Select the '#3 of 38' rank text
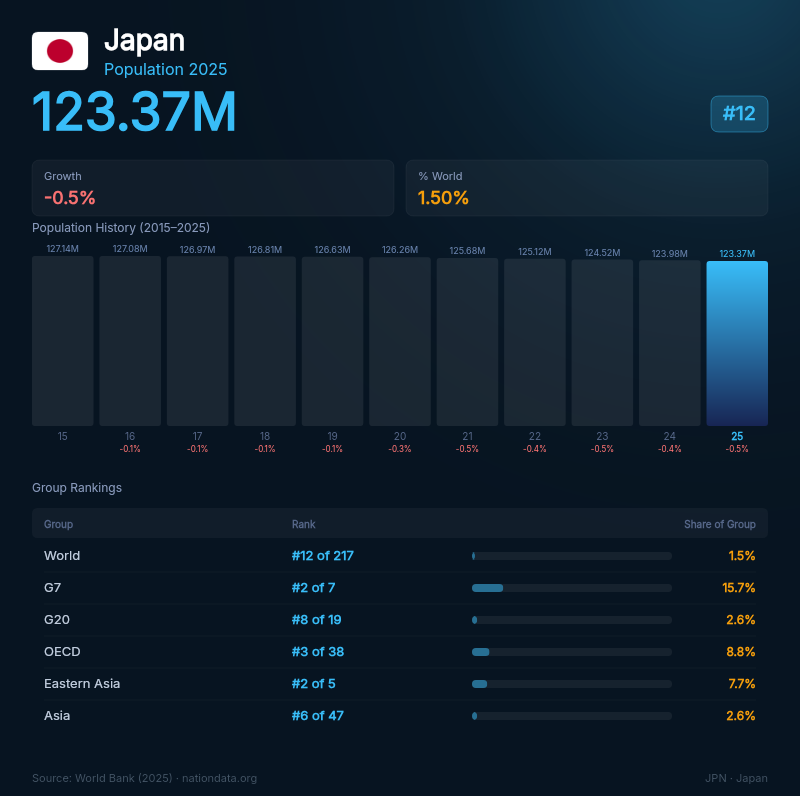Screen dimensions: 800x796 [318, 652]
